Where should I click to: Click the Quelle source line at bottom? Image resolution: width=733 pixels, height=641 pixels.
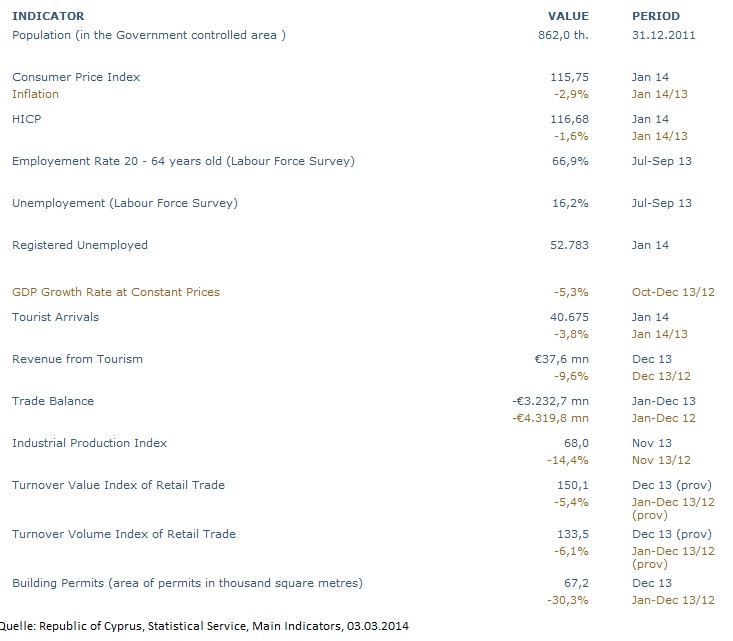[x=205, y=627]
